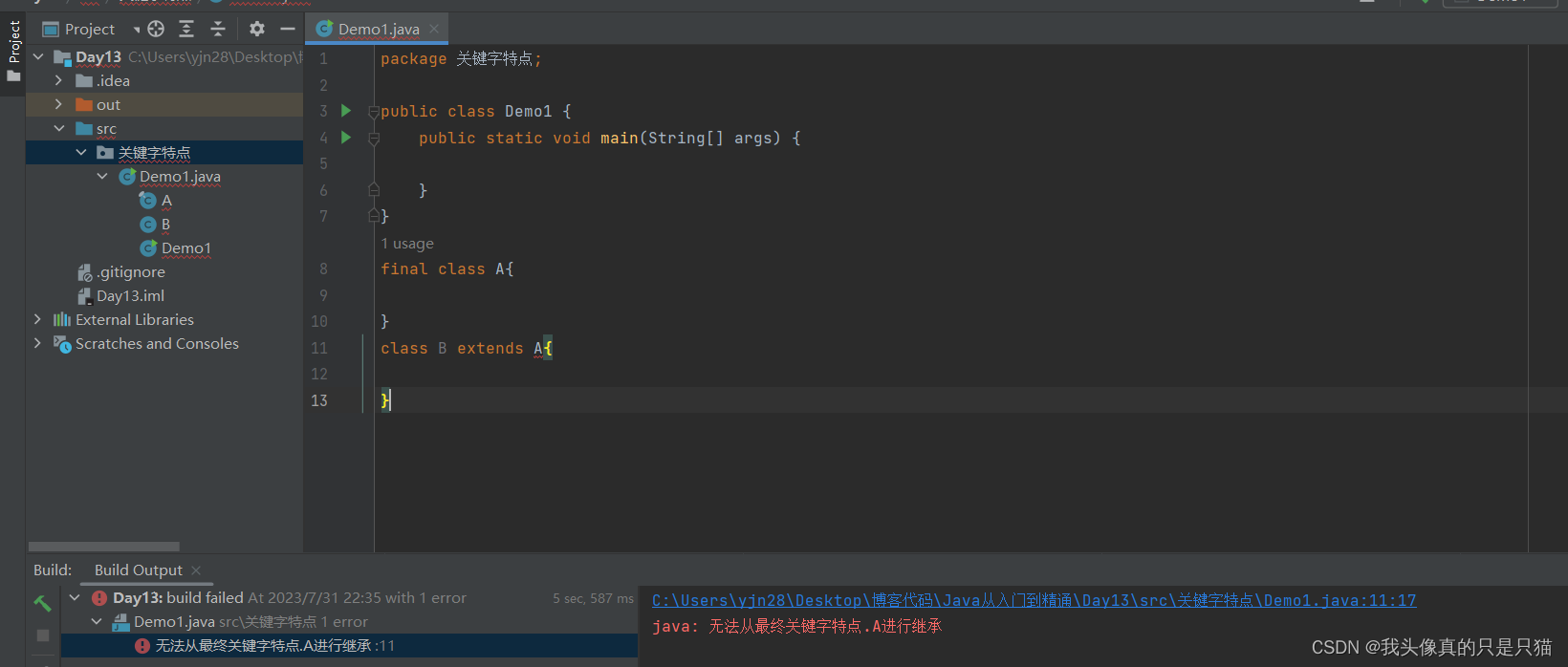Click the Select Opened File locate icon
Image resolution: width=1568 pixels, height=667 pixels.
pyautogui.click(x=156, y=29)
